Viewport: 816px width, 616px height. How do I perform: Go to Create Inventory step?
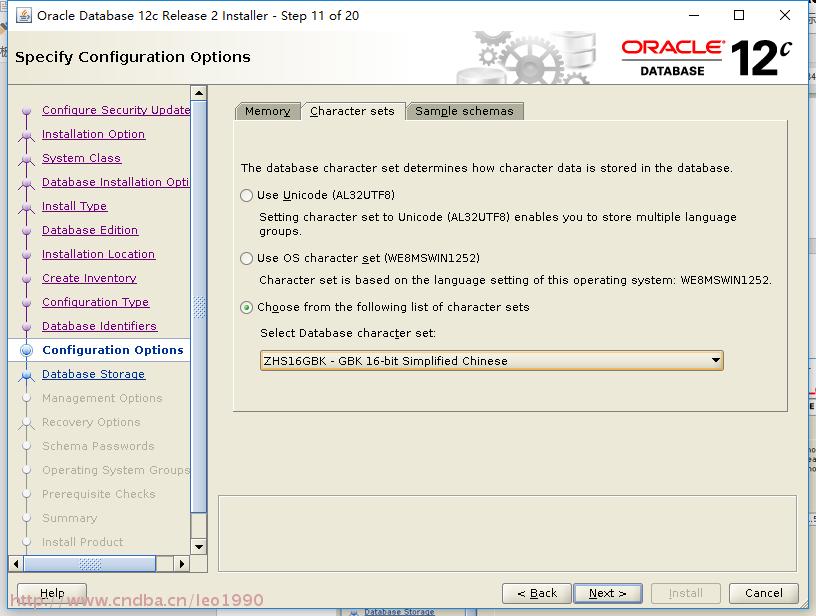point(90,278)
